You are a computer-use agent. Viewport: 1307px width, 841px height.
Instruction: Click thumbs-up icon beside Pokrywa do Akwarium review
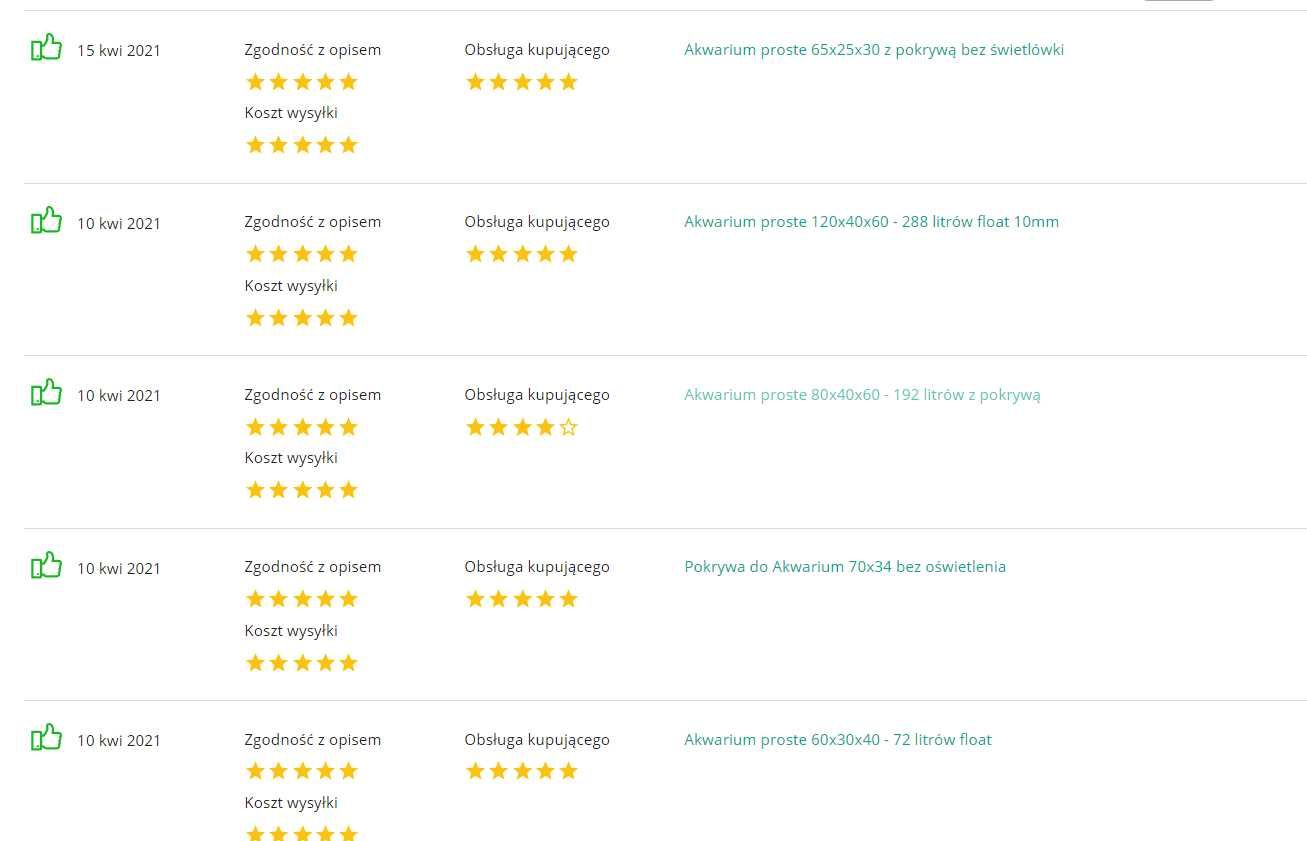click(x=46, y=565)
